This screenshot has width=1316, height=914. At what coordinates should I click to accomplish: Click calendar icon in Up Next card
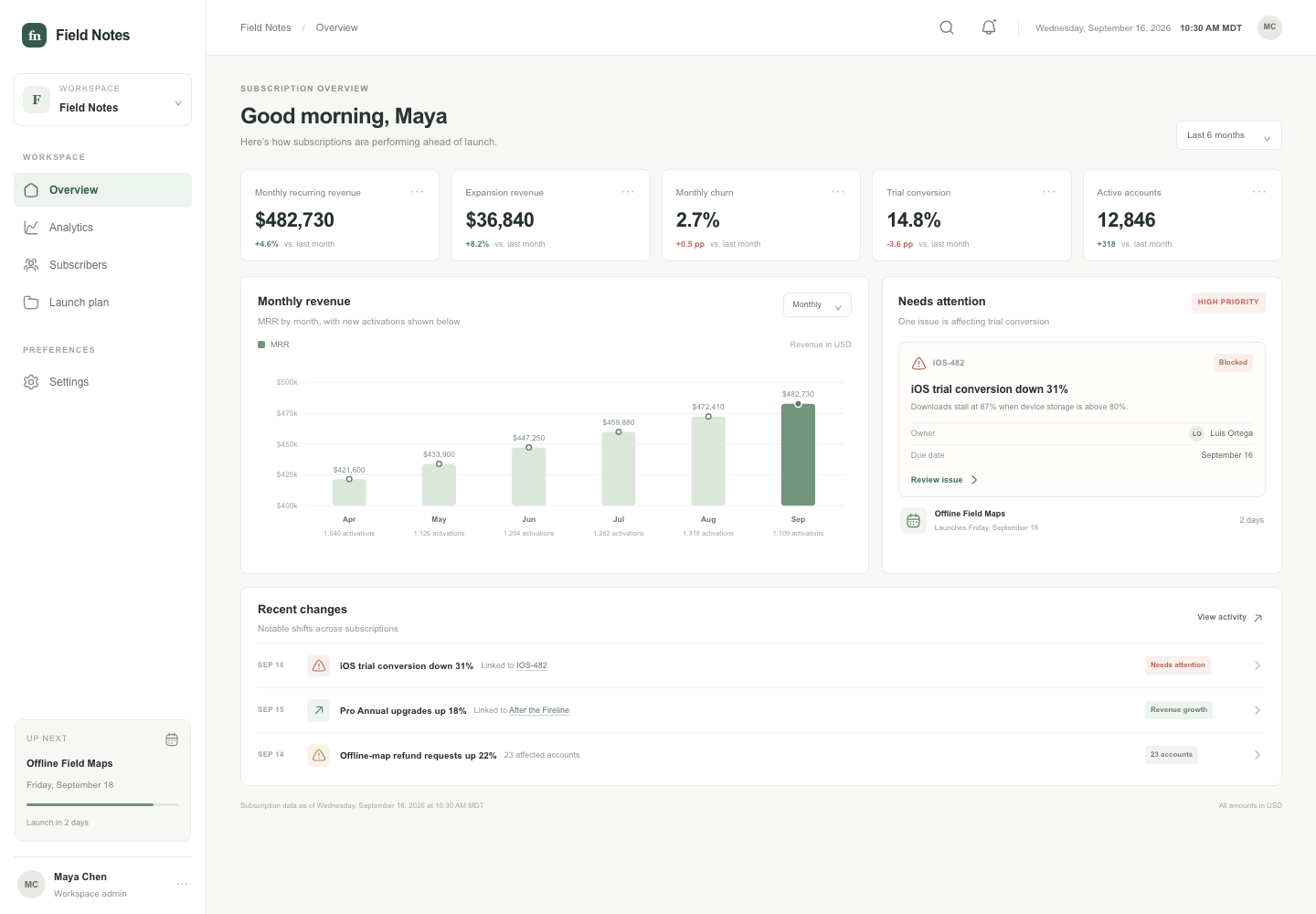click(172, 739)
